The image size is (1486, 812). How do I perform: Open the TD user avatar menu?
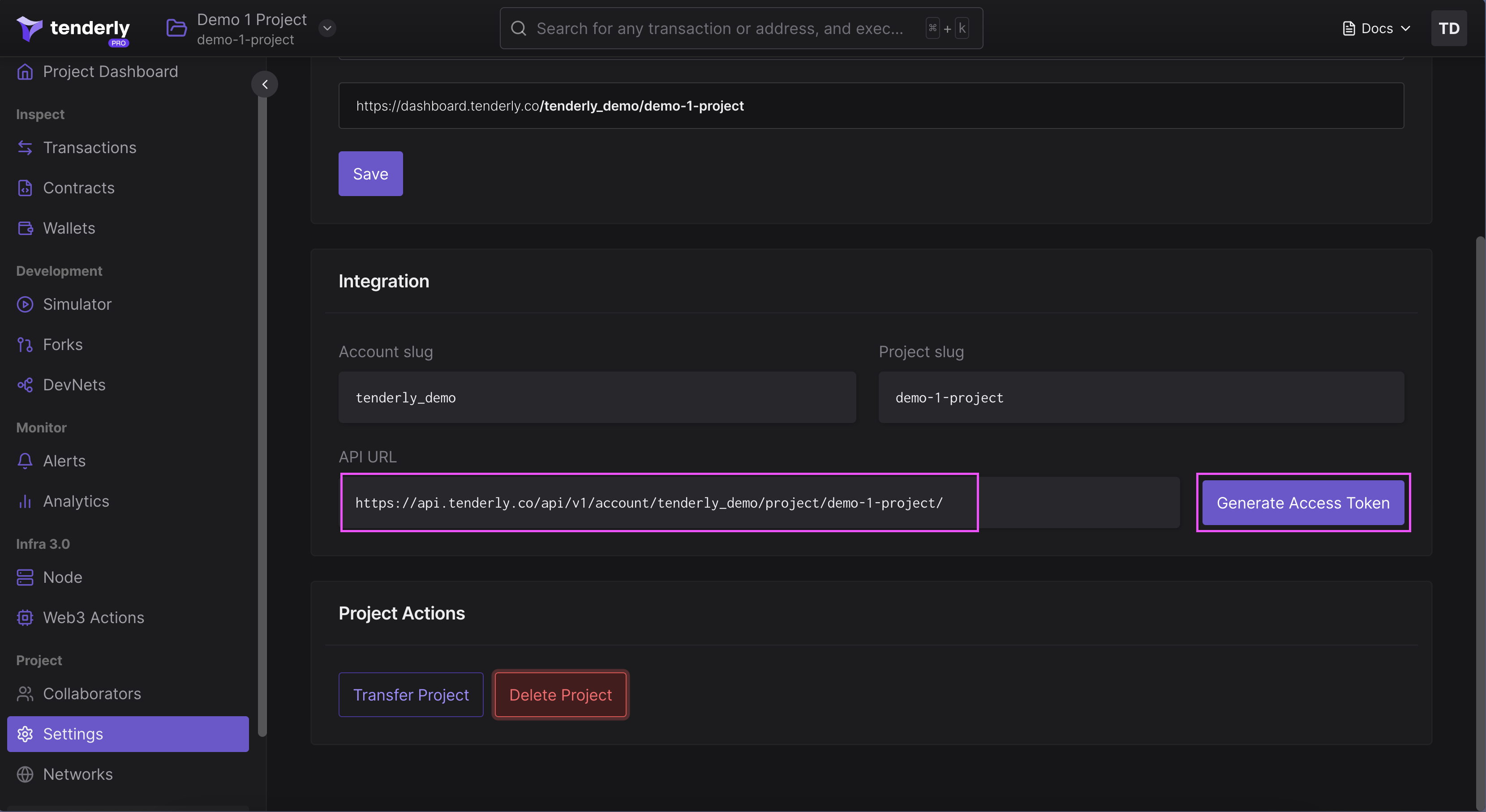tap(1448, 28)
